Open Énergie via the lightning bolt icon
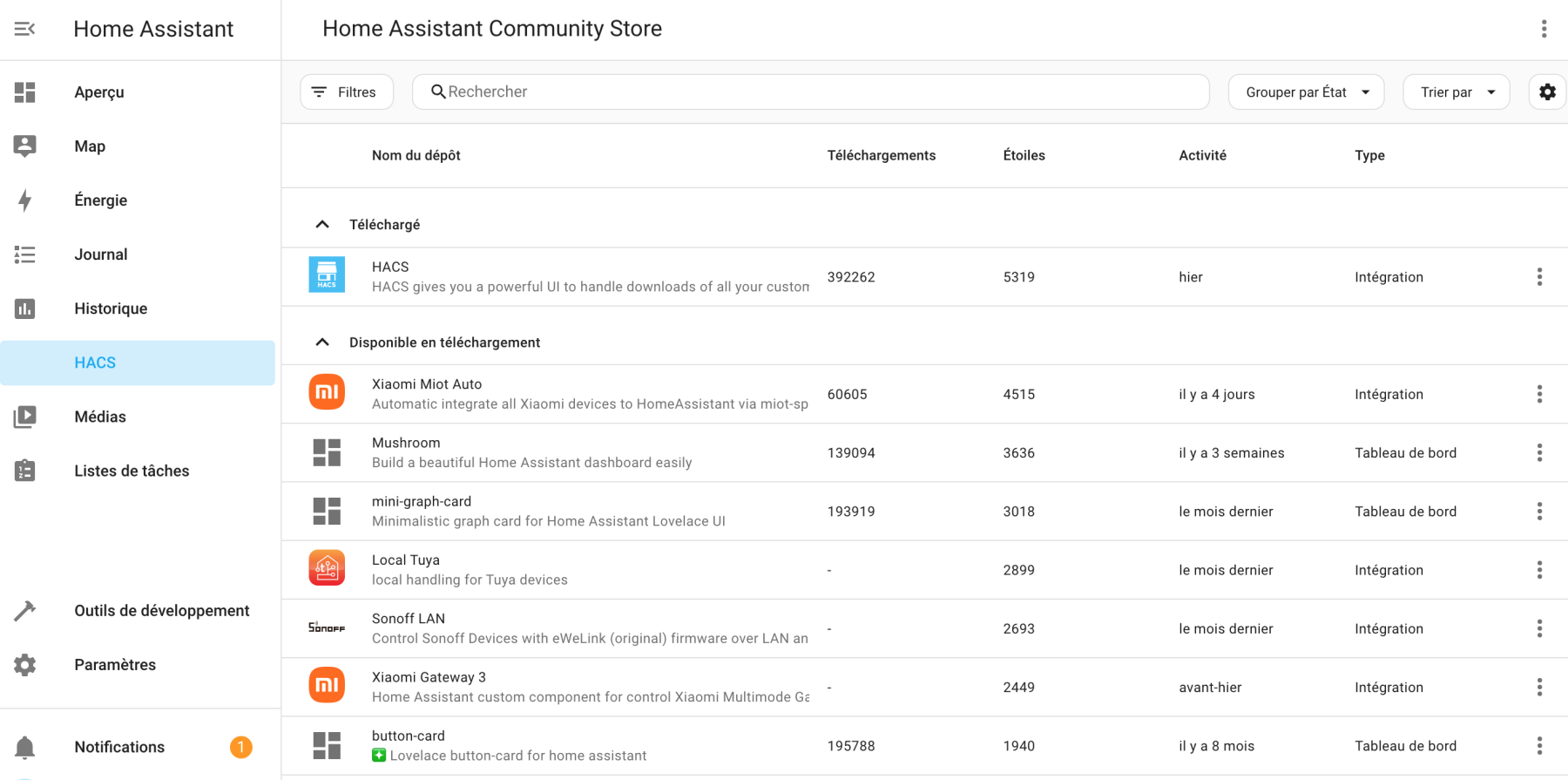 (x=24, y=200)
